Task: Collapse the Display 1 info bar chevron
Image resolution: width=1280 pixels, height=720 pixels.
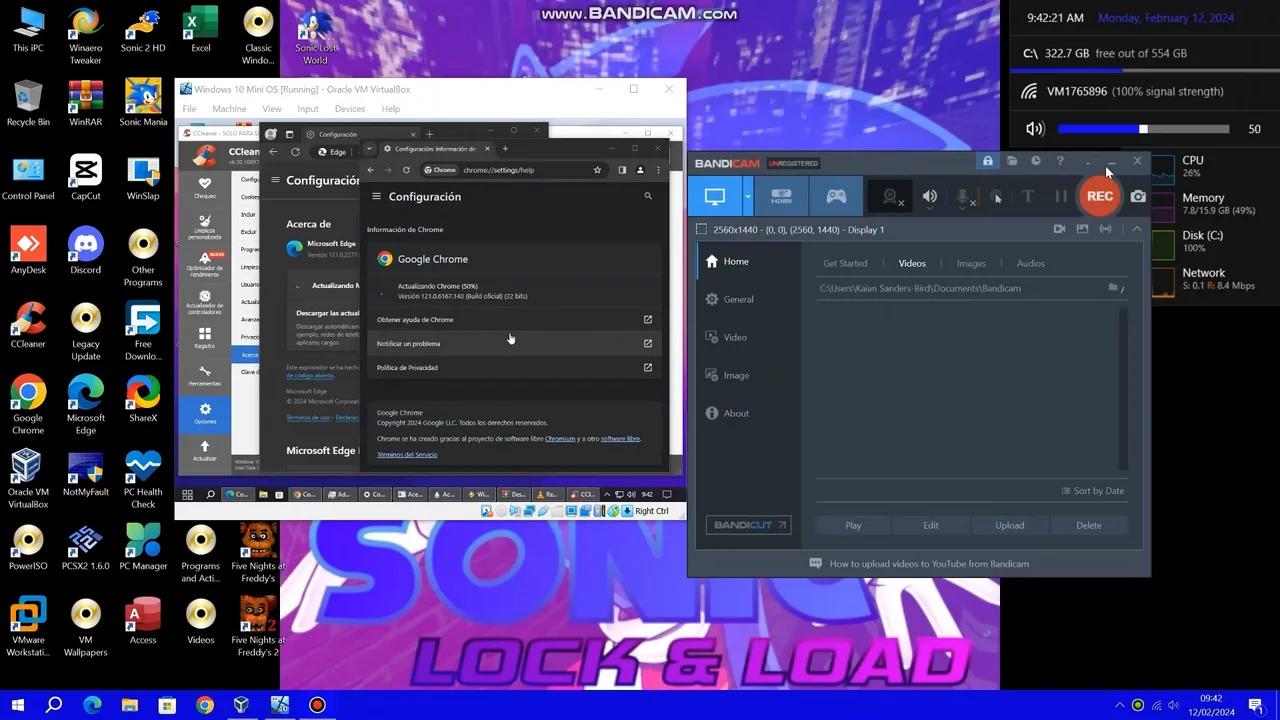Action: pos(1137,229)
